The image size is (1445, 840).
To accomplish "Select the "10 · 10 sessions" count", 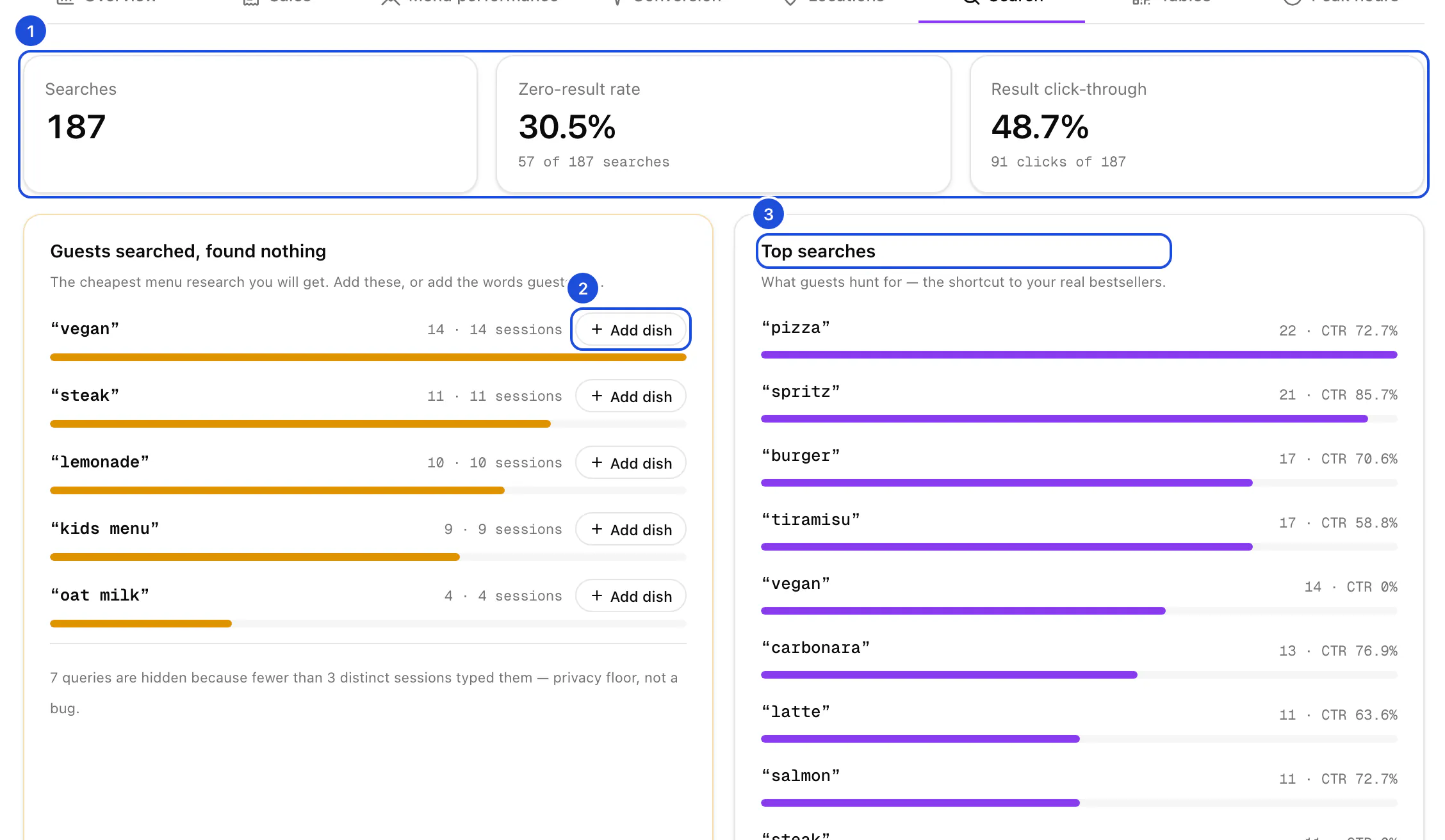I will tap(494, 463).
